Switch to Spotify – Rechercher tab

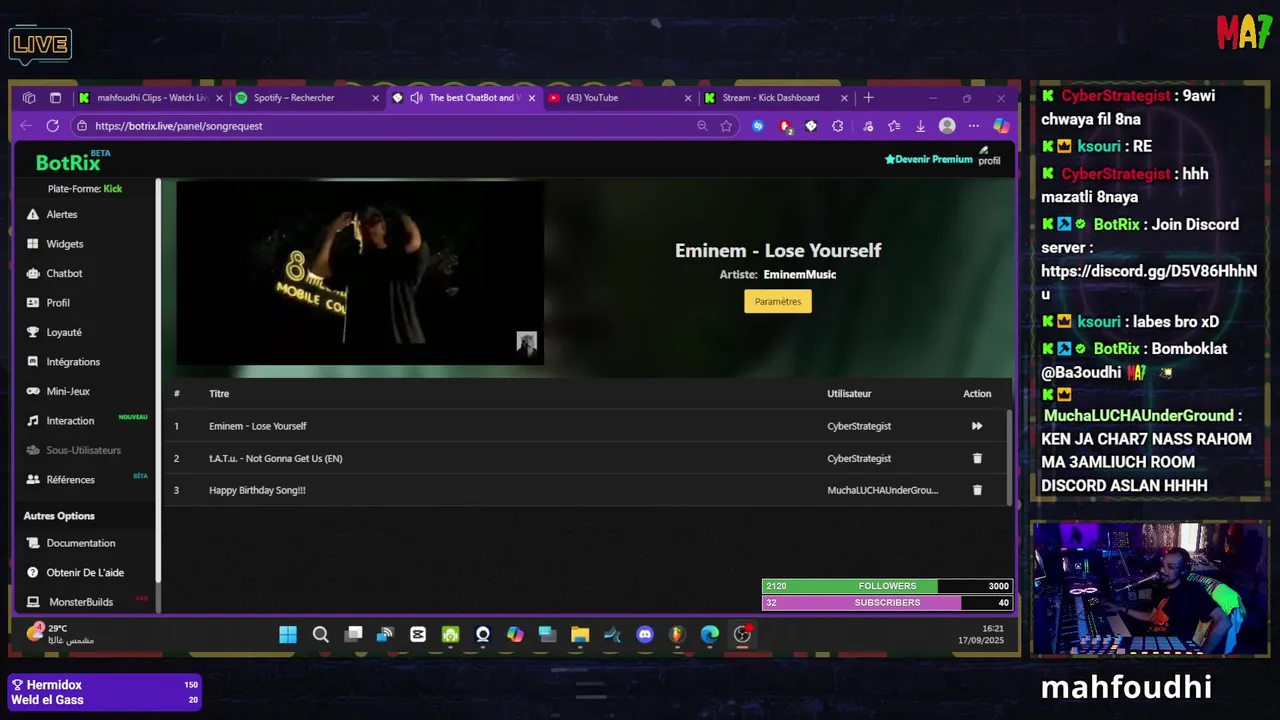point(306,98)
